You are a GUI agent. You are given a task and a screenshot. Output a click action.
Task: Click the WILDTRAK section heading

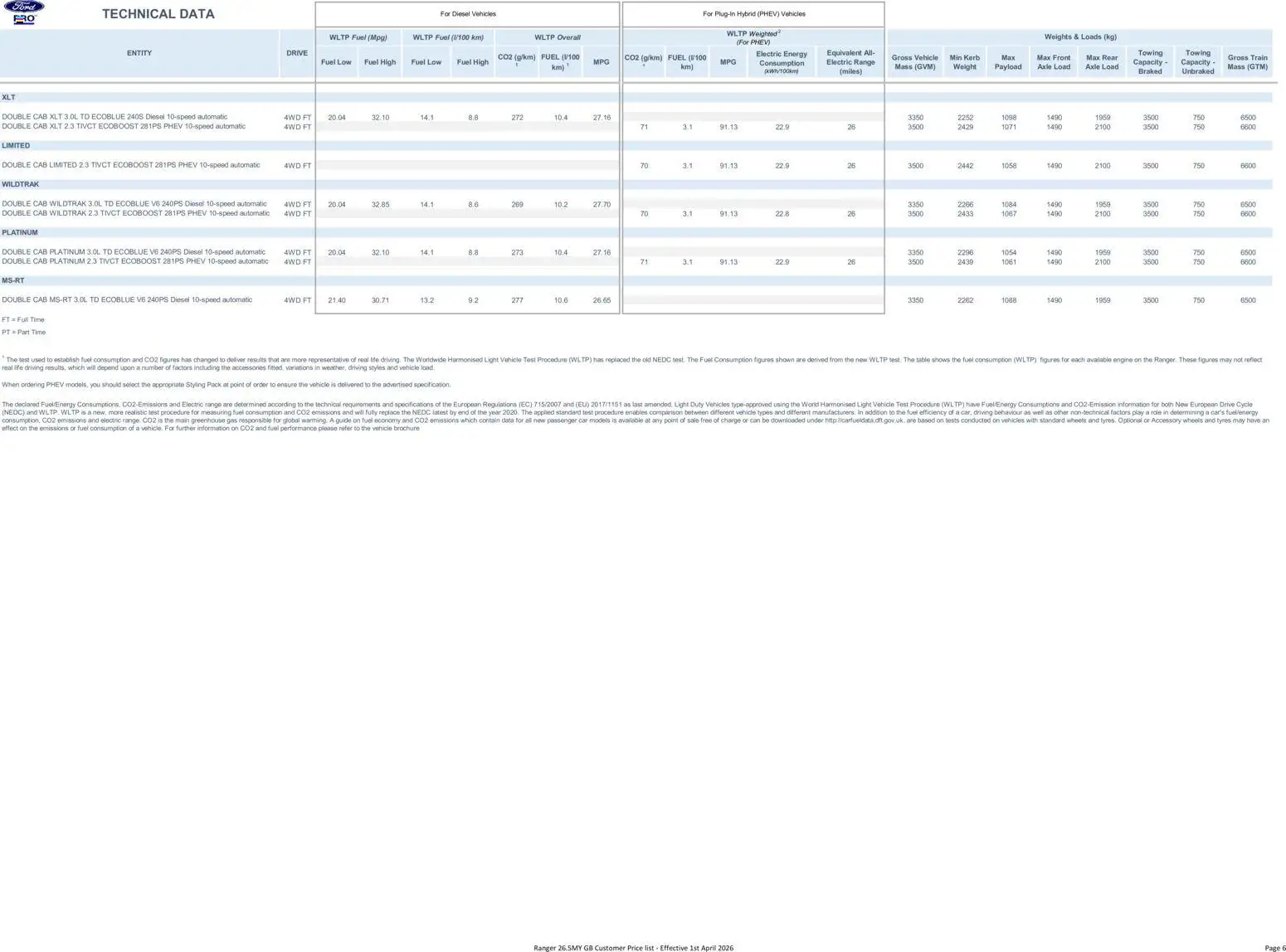pos(20,185)
